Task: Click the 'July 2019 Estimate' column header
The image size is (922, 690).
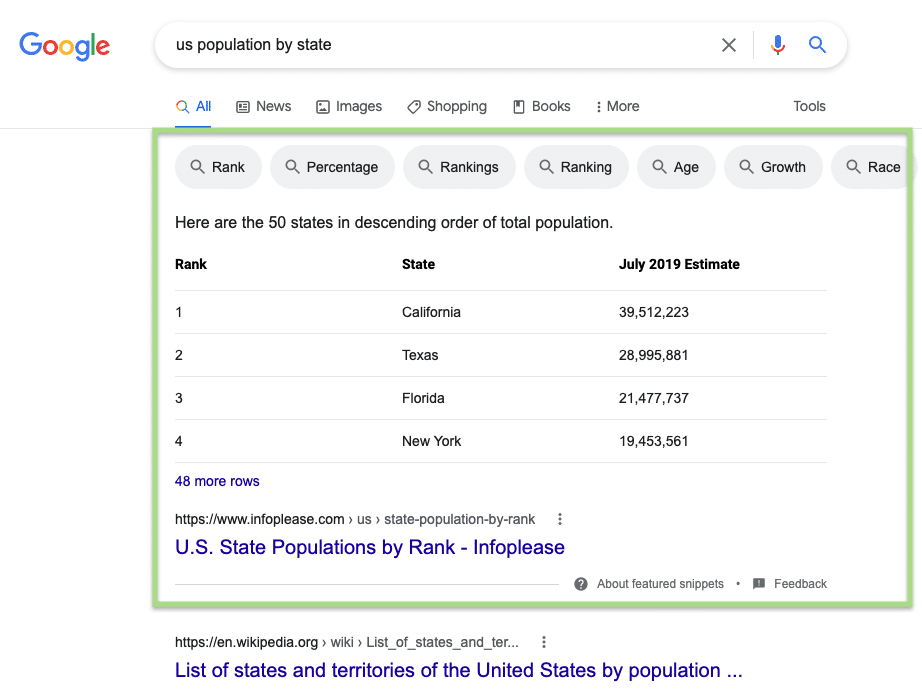Action: click(679, 264)
